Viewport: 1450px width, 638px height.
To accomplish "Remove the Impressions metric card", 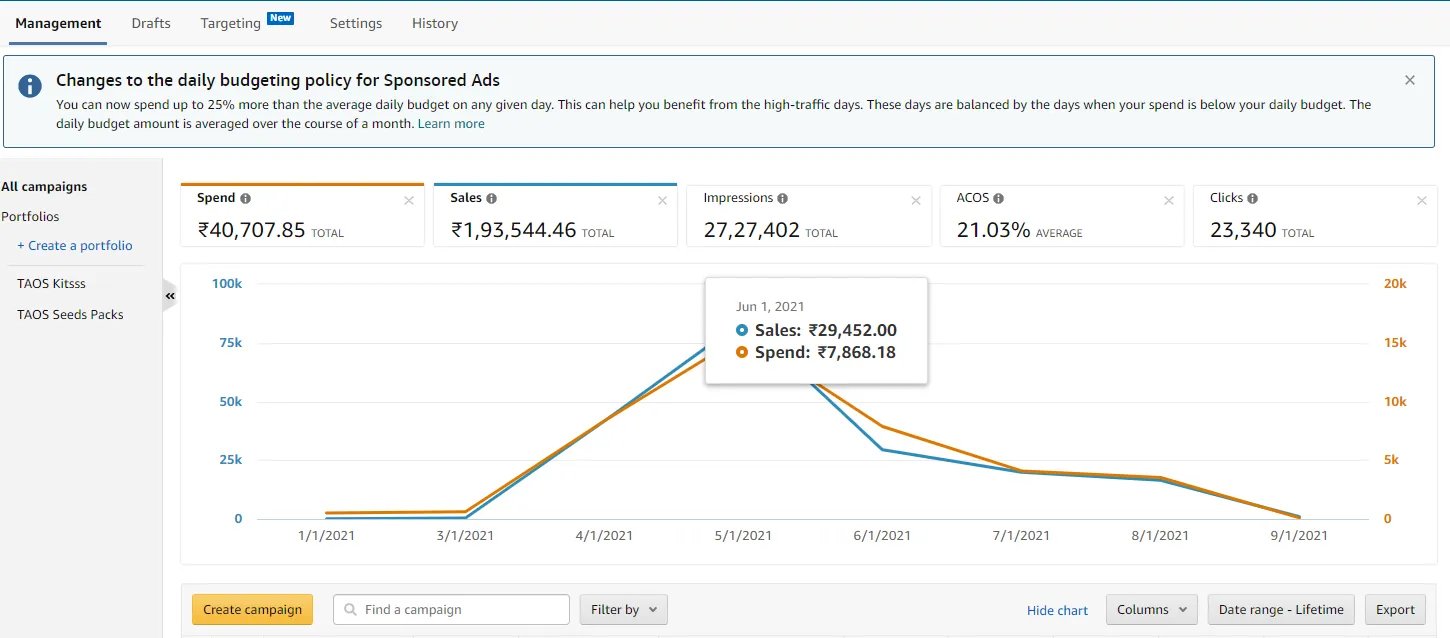I will pos(915,201).
